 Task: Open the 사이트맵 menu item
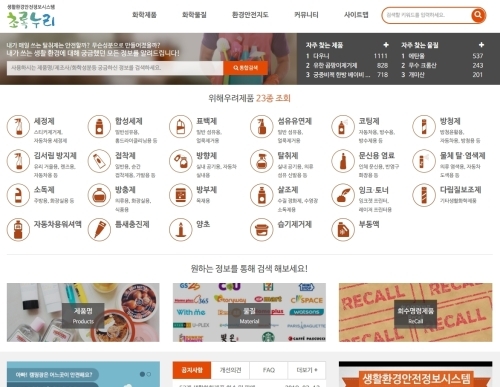(356, 15)
